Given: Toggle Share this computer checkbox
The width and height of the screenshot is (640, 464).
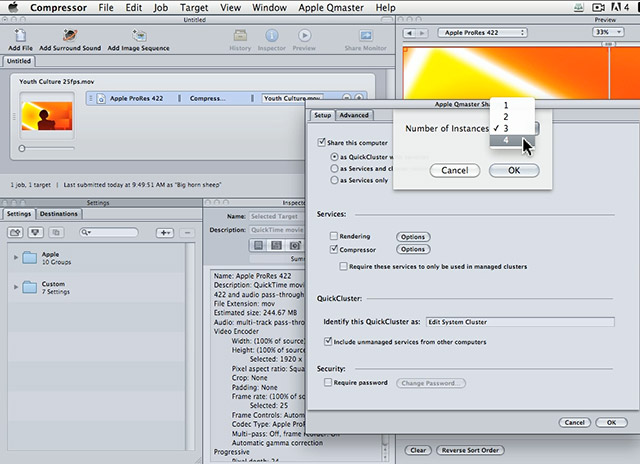Looking at the screenshot, I should [x=321, y=142].
